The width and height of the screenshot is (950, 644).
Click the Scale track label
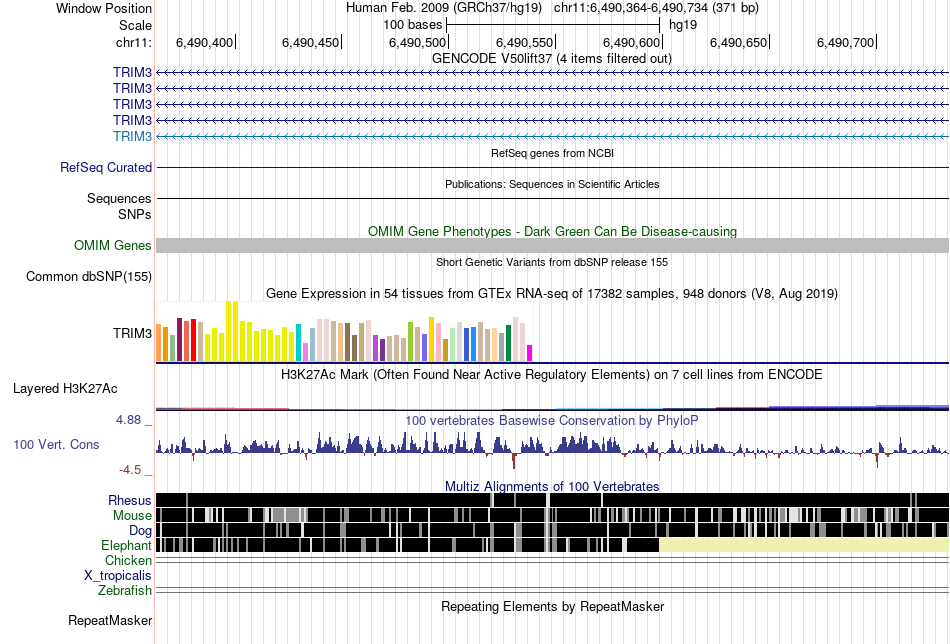click(x=135, y=25)
